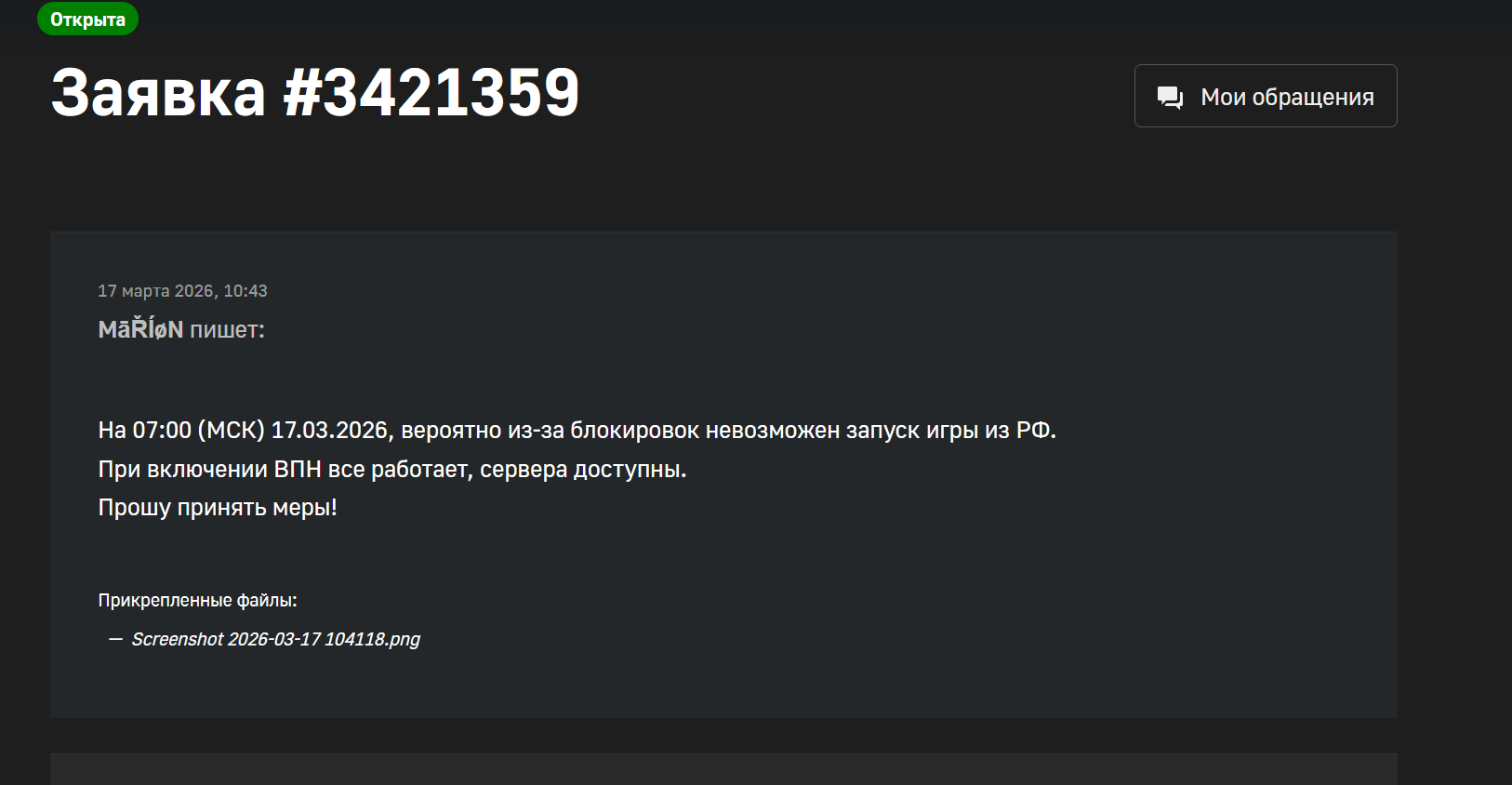Click the author name MāŘÍøN
Viewport: 1512px width, 785px height.
[x=140, y=330]
